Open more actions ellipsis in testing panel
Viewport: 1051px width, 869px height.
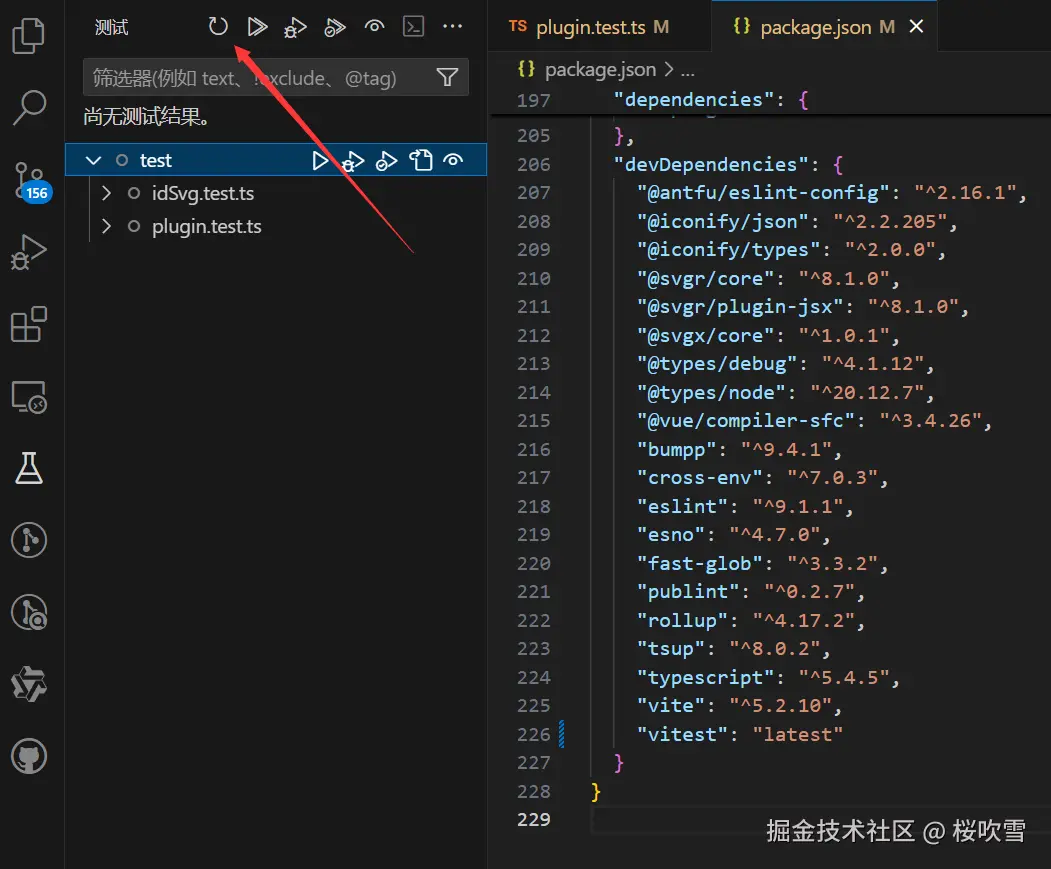pyautogui.click(x=452, y=27)
